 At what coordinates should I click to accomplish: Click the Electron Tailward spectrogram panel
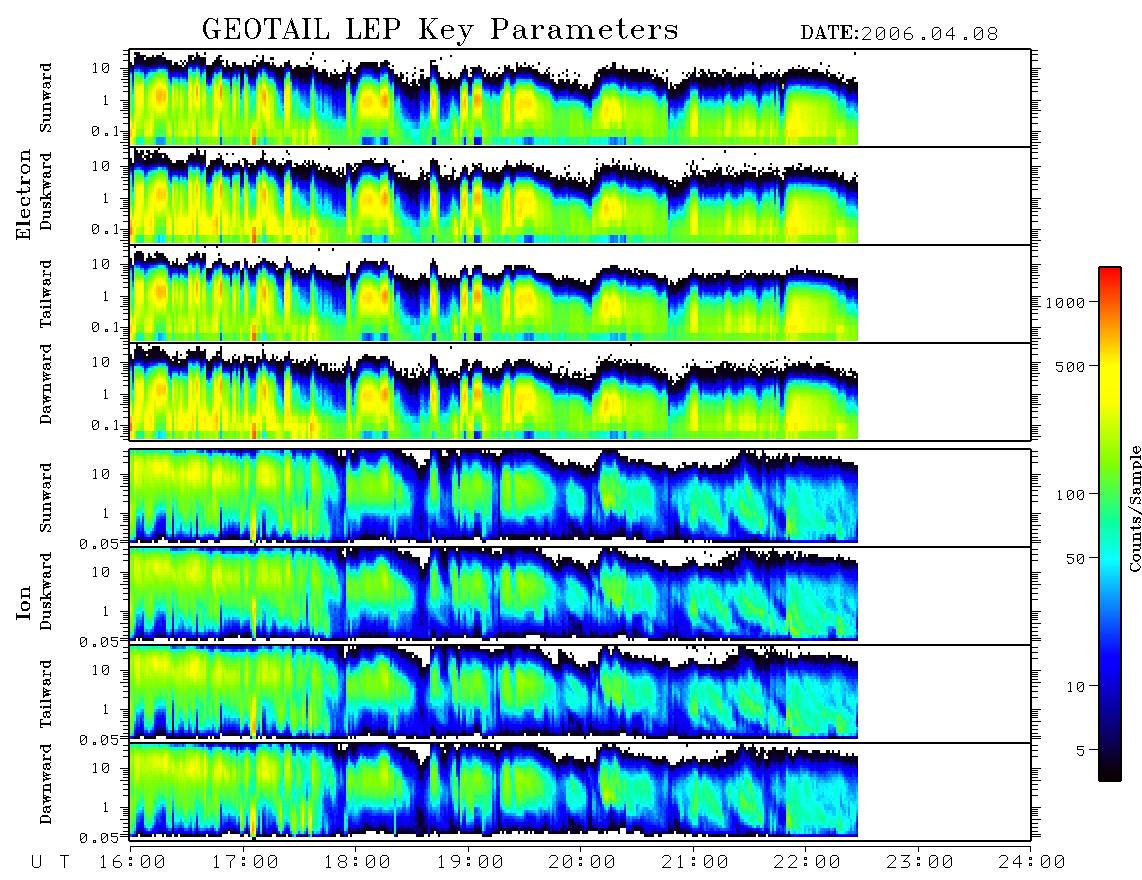580,294
